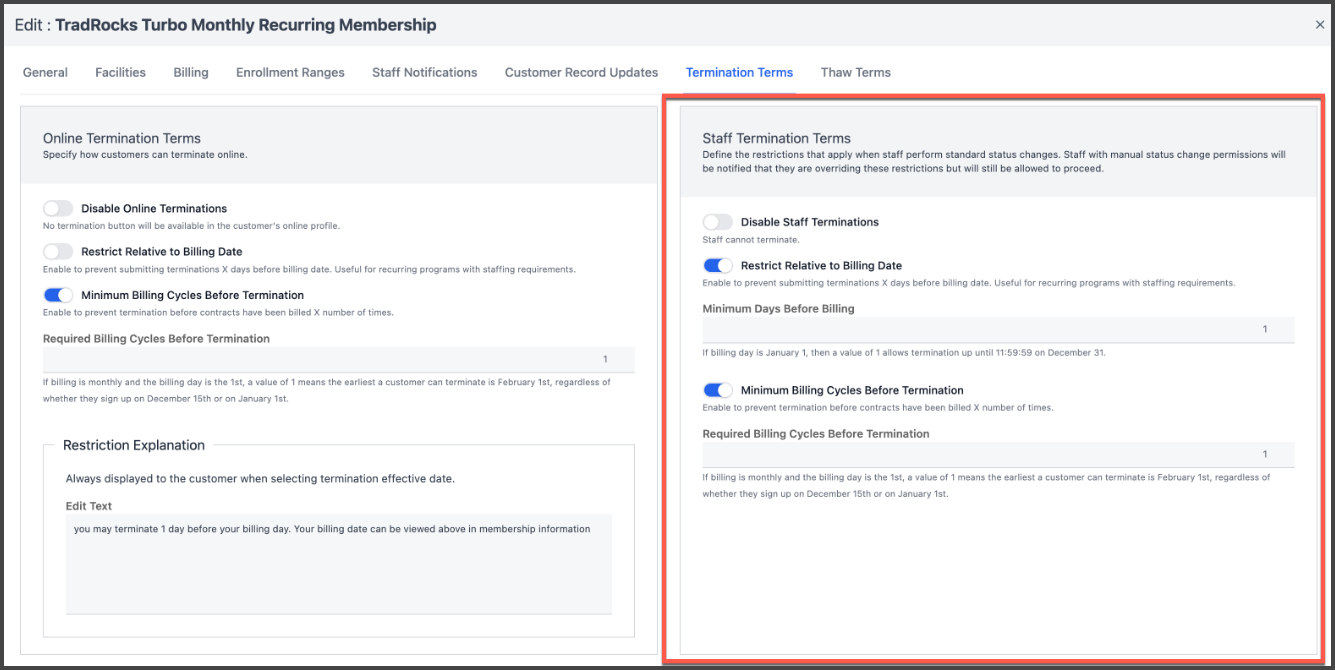
Task: Click the 'Staff Termination Terms' heading
Action: (777, 138)
